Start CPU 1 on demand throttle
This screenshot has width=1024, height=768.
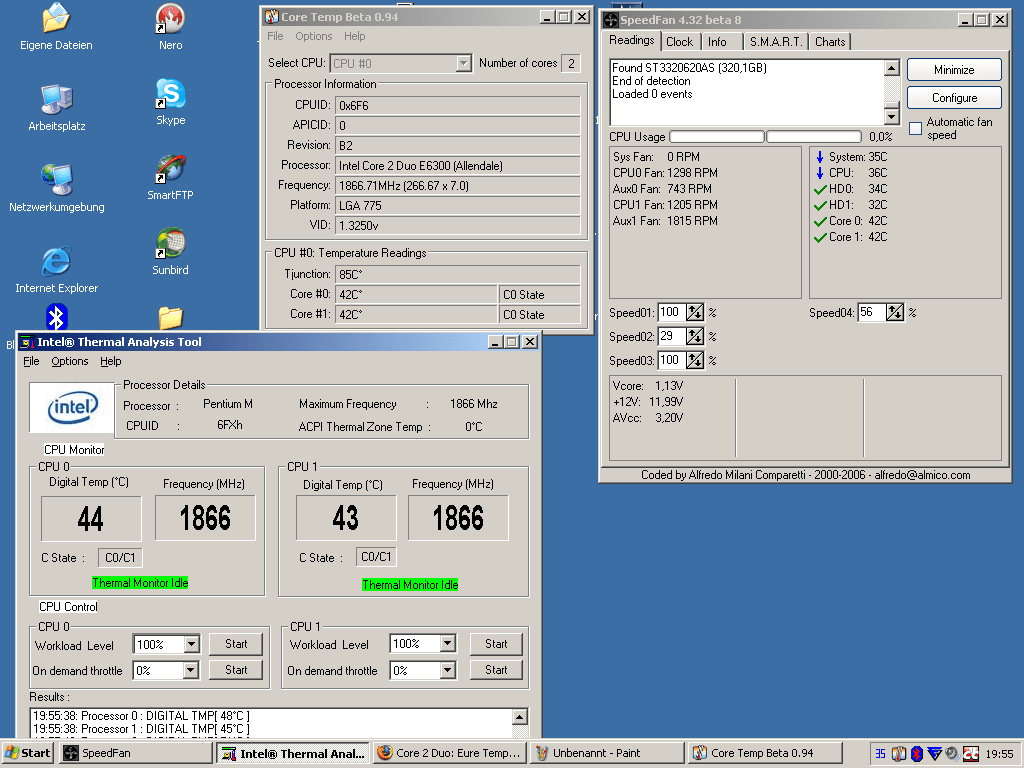[496, 670]
